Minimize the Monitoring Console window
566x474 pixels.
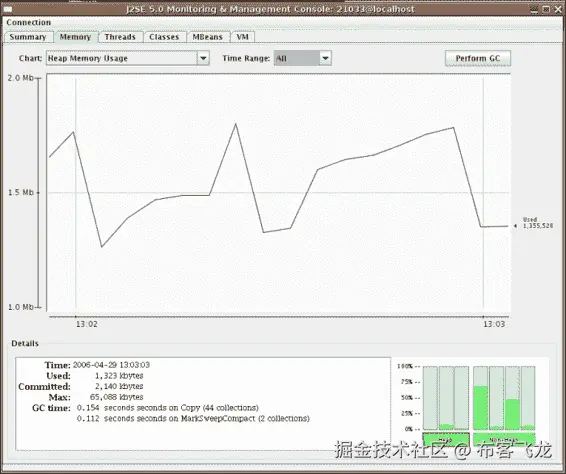tap(535, 9)
